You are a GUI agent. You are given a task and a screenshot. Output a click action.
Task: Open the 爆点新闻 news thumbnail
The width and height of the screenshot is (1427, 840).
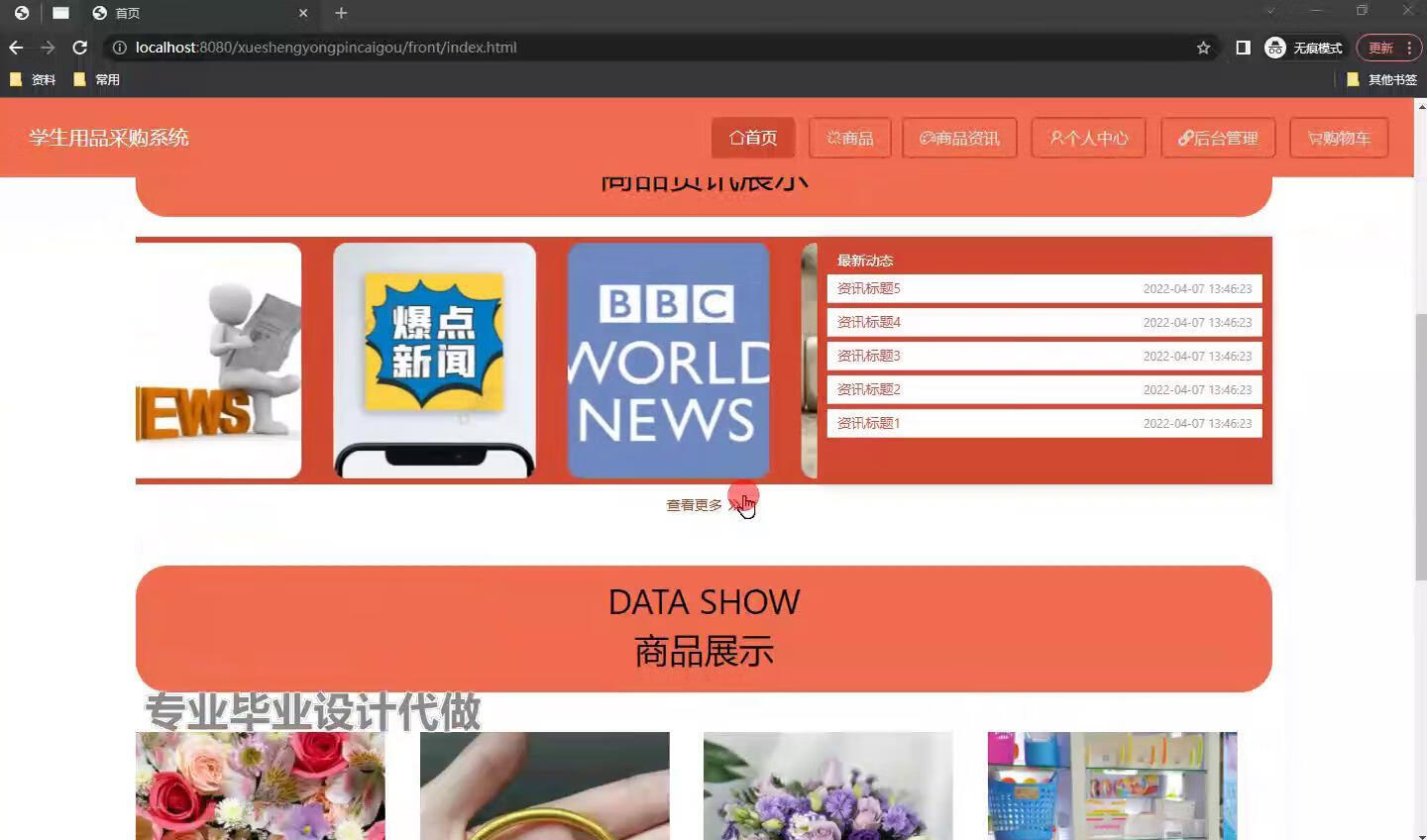tap(434, 361)
